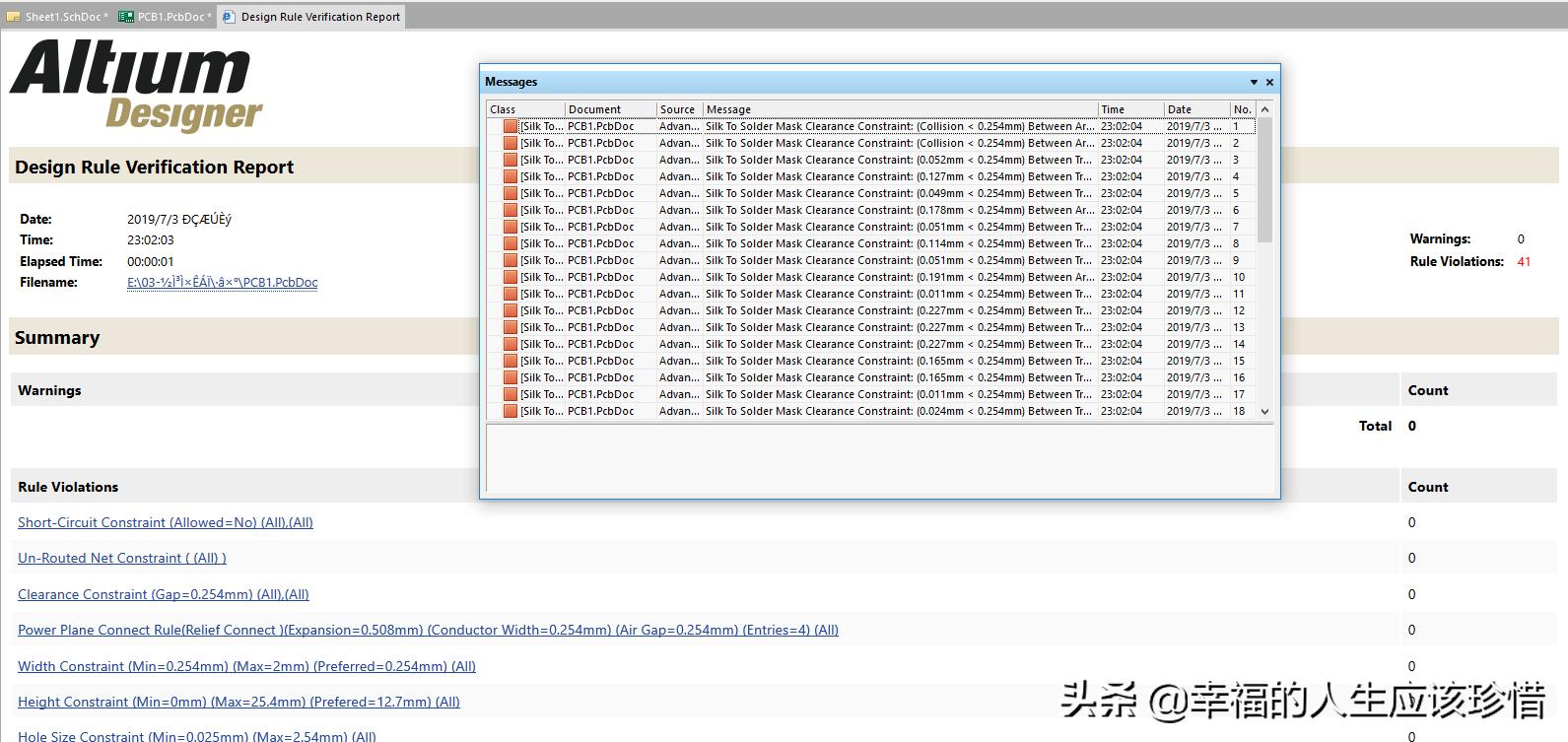Sort messages by No. column header
The height and width of the screenshot is (742, 1568).
[1243, 109]
